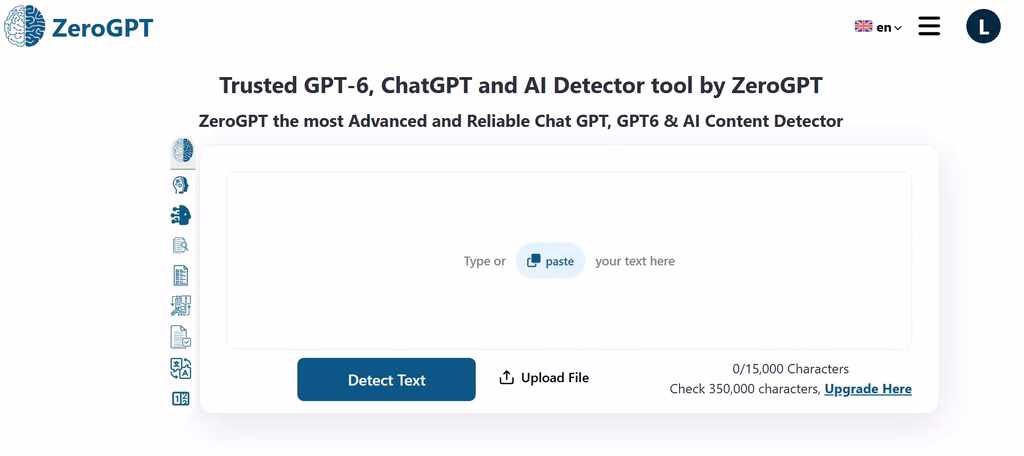Expand the en language dropdown

click(x=889, y=27)
